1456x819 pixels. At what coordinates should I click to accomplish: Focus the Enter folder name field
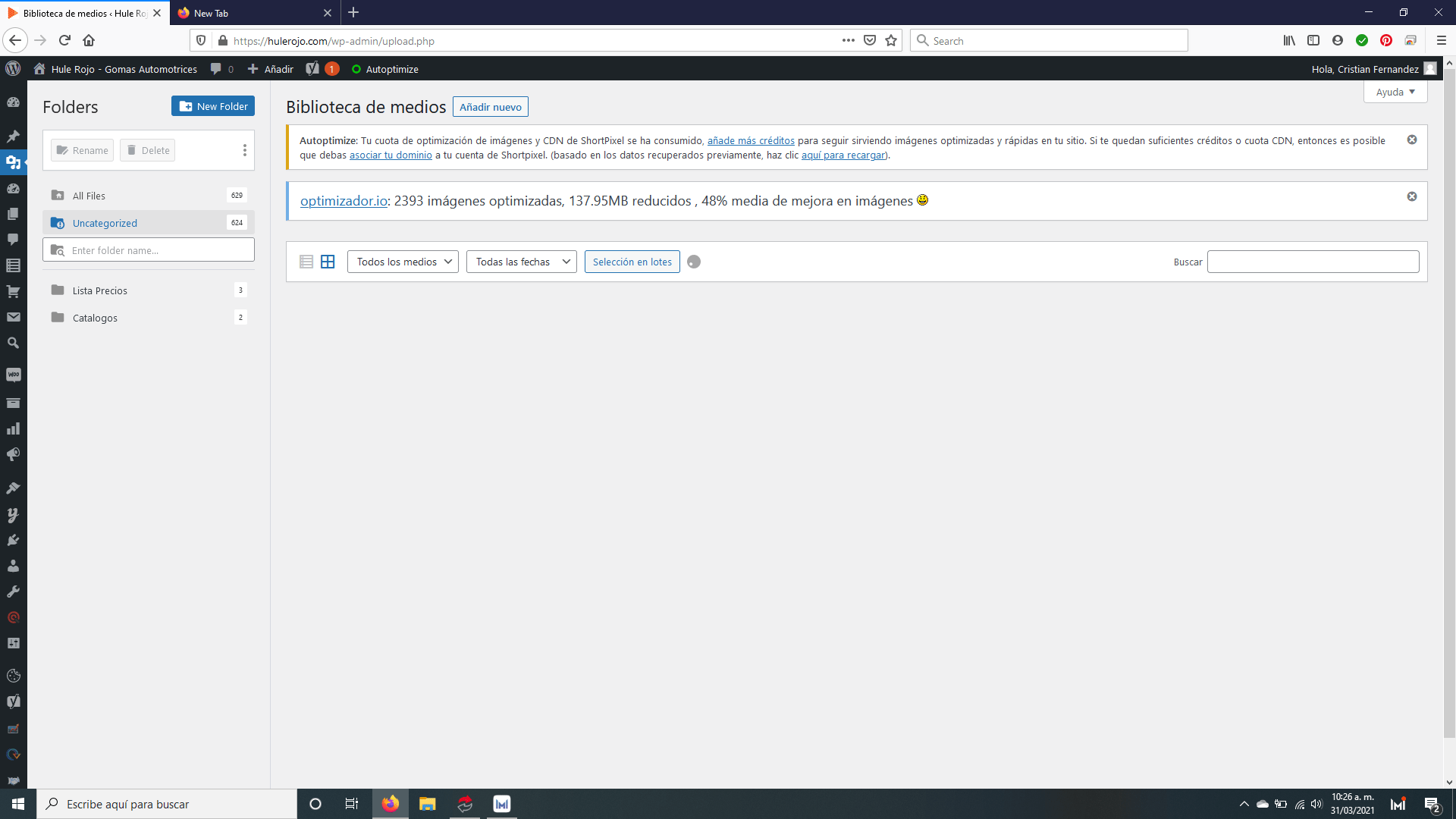coord(149,249)
